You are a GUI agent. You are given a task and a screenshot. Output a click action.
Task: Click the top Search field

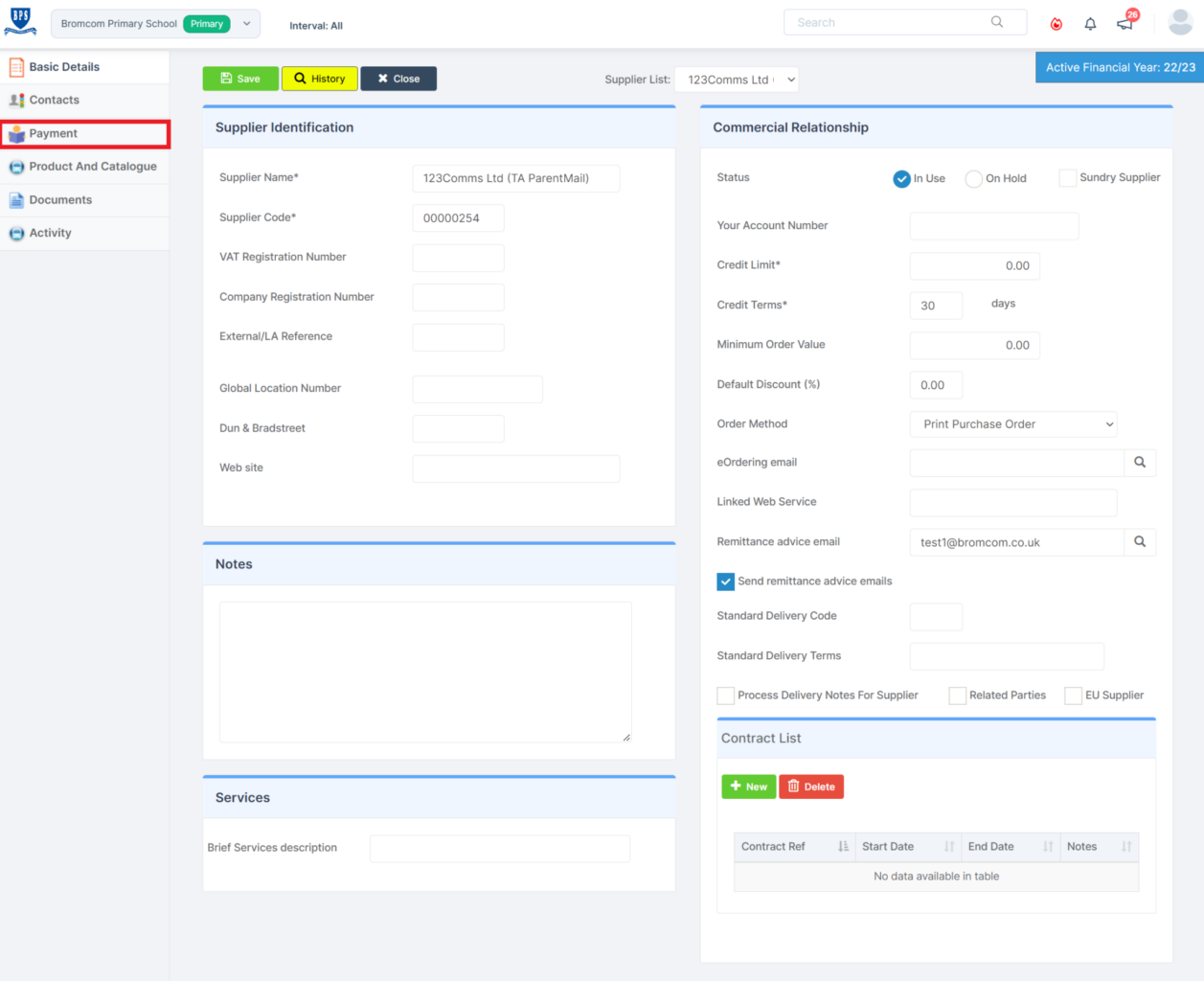coord(905,22)
